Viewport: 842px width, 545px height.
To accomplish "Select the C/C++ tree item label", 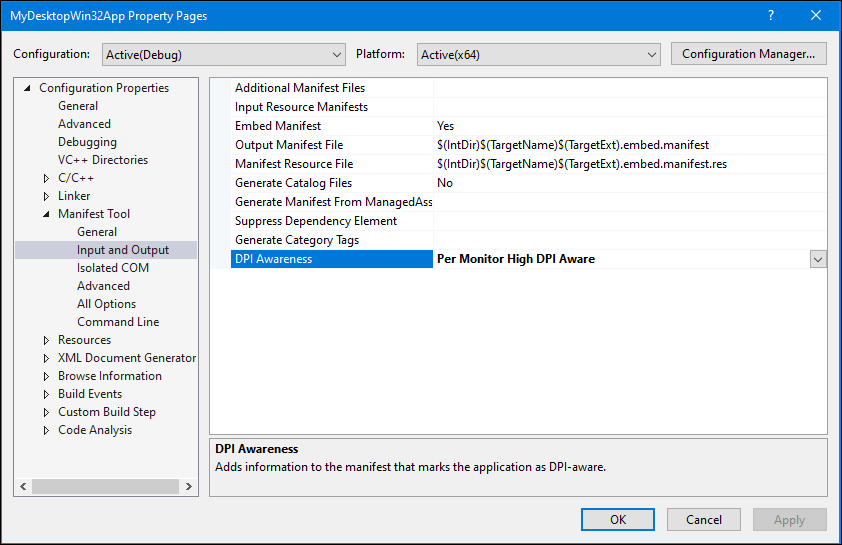I will pyautogui.click(x=76, y=178).
